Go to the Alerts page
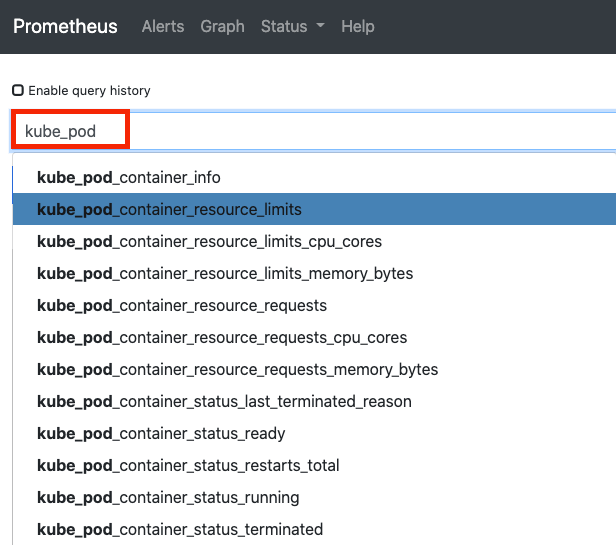This screenshot has height=545, width=616. (x=163, y=26)
